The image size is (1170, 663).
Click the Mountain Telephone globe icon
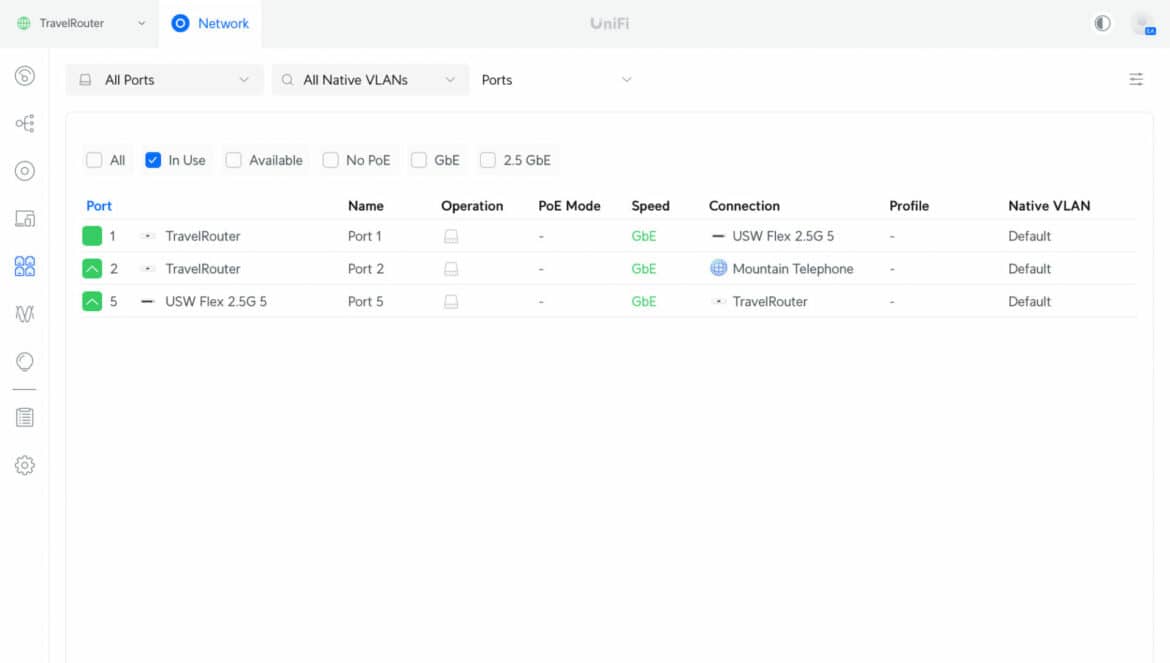[x=718, y=268]
